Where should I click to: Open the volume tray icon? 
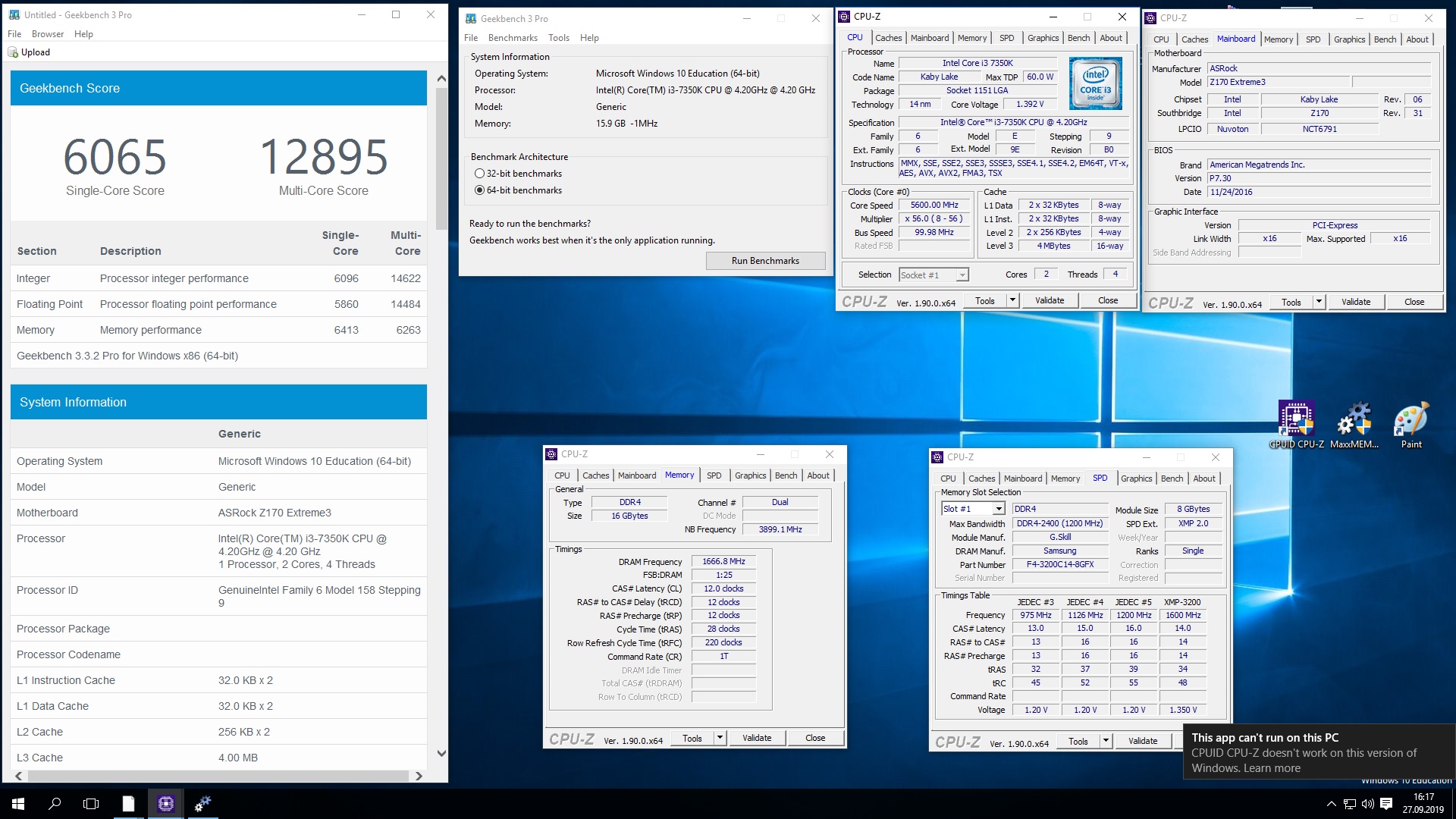1367,804
